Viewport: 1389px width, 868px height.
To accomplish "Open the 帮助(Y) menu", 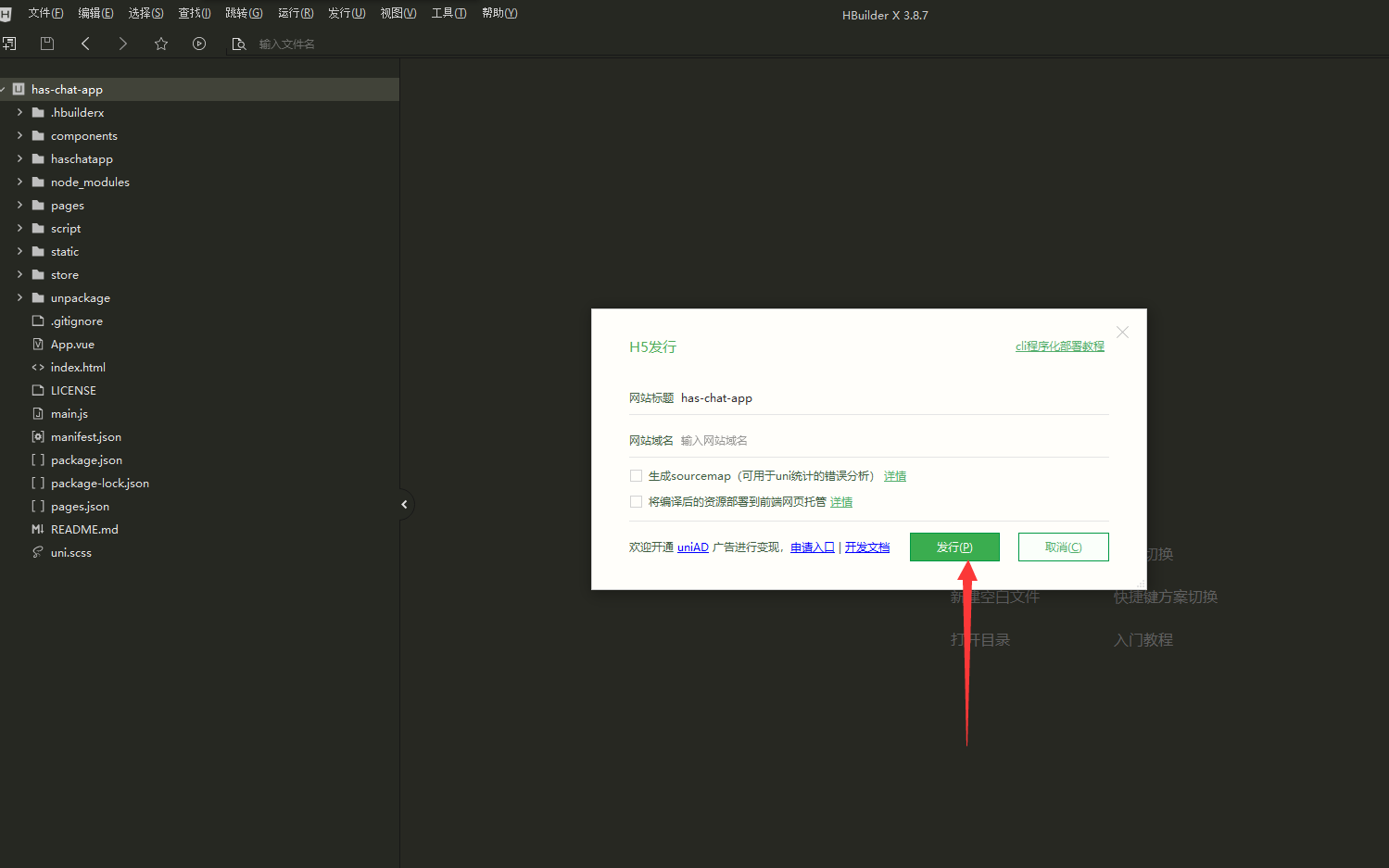I will click(x=499, y=13).
